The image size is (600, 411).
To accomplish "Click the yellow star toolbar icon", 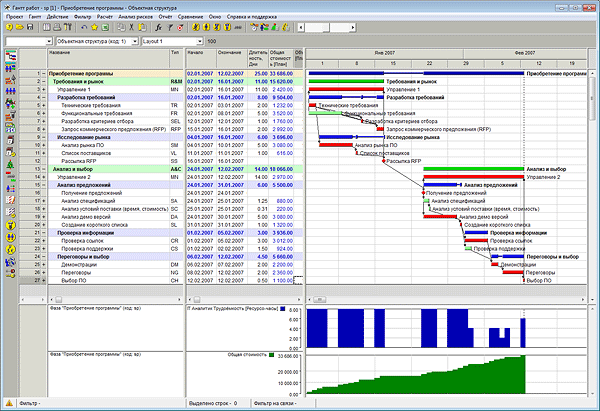I will click(x=95, y=27).
